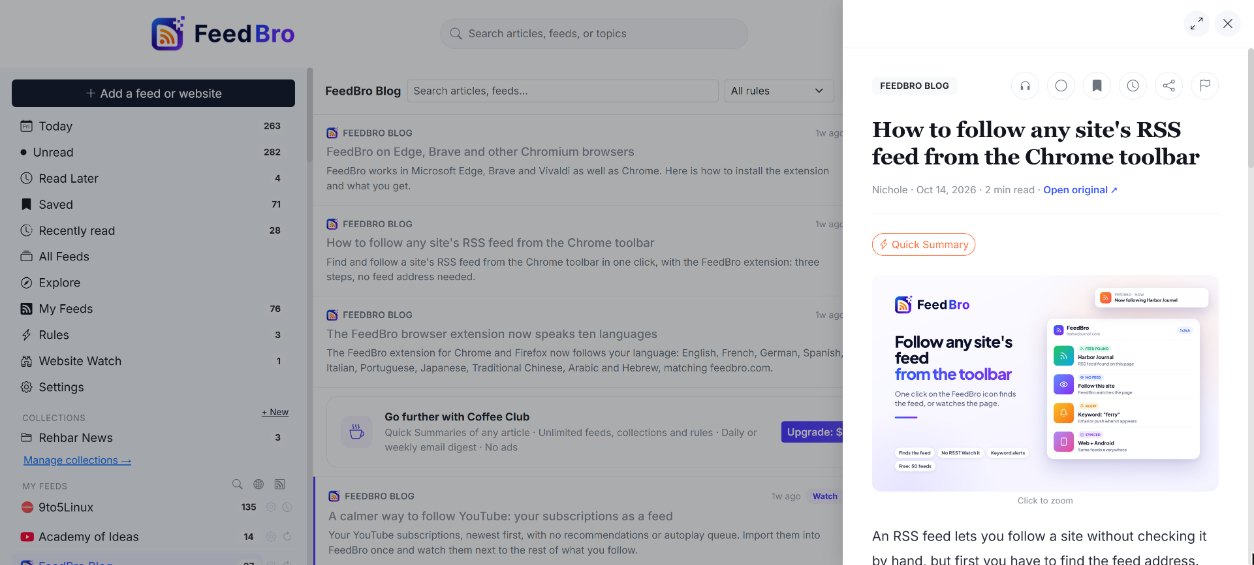The width and height of the screenshot is (1254, 565).
Task: Click the Coffee Club cup icon
Action: pos(355,432)
